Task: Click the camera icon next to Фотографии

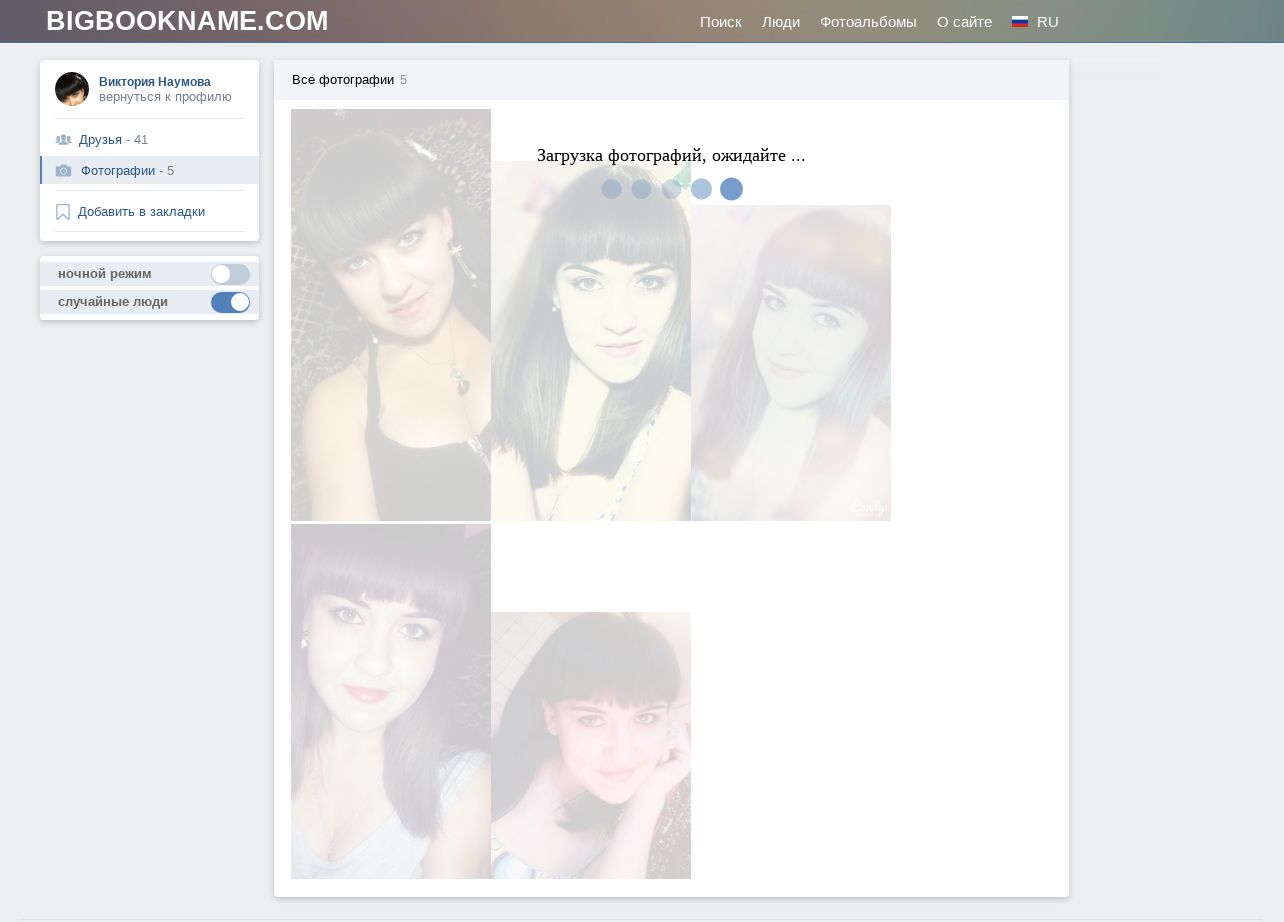Action: point(64,171)
